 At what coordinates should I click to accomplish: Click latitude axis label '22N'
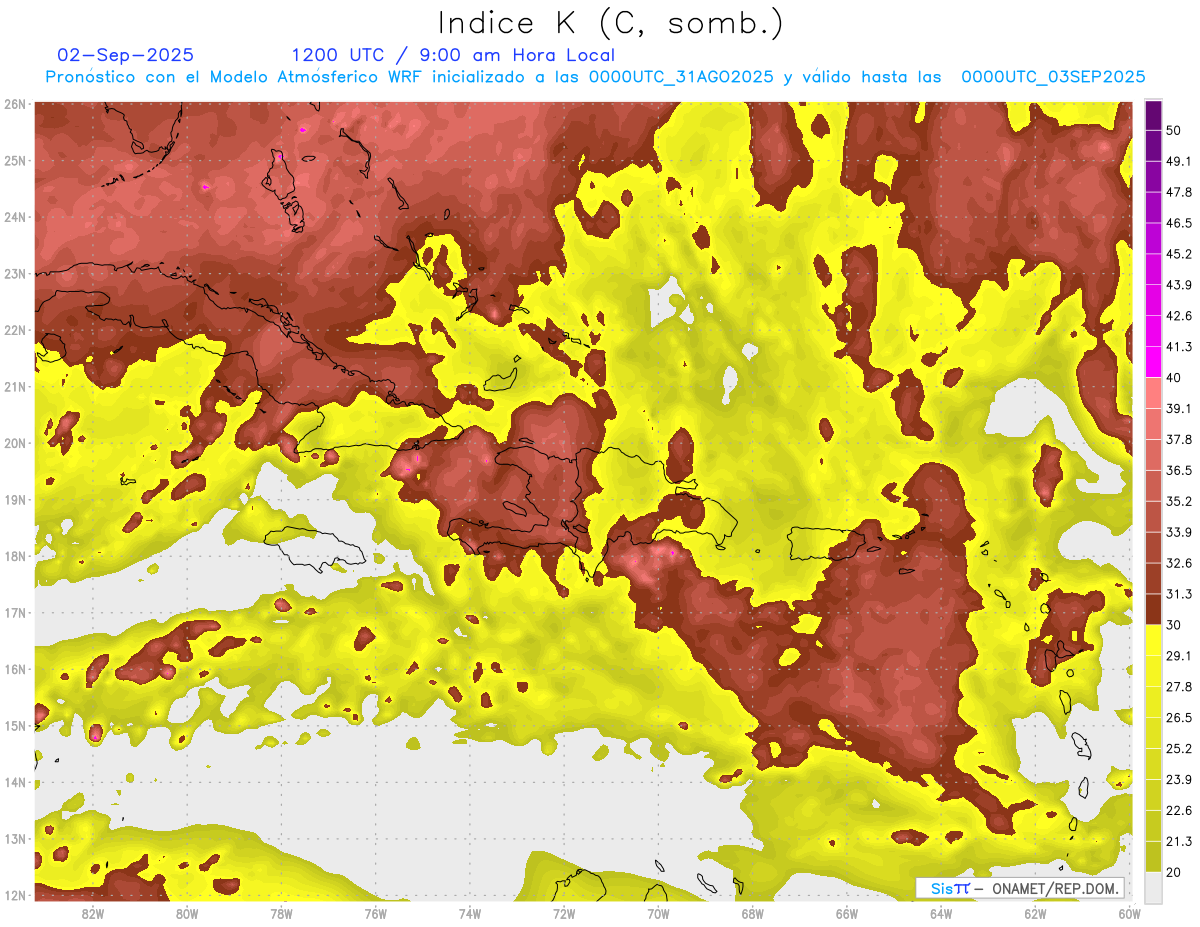point(15,330)
